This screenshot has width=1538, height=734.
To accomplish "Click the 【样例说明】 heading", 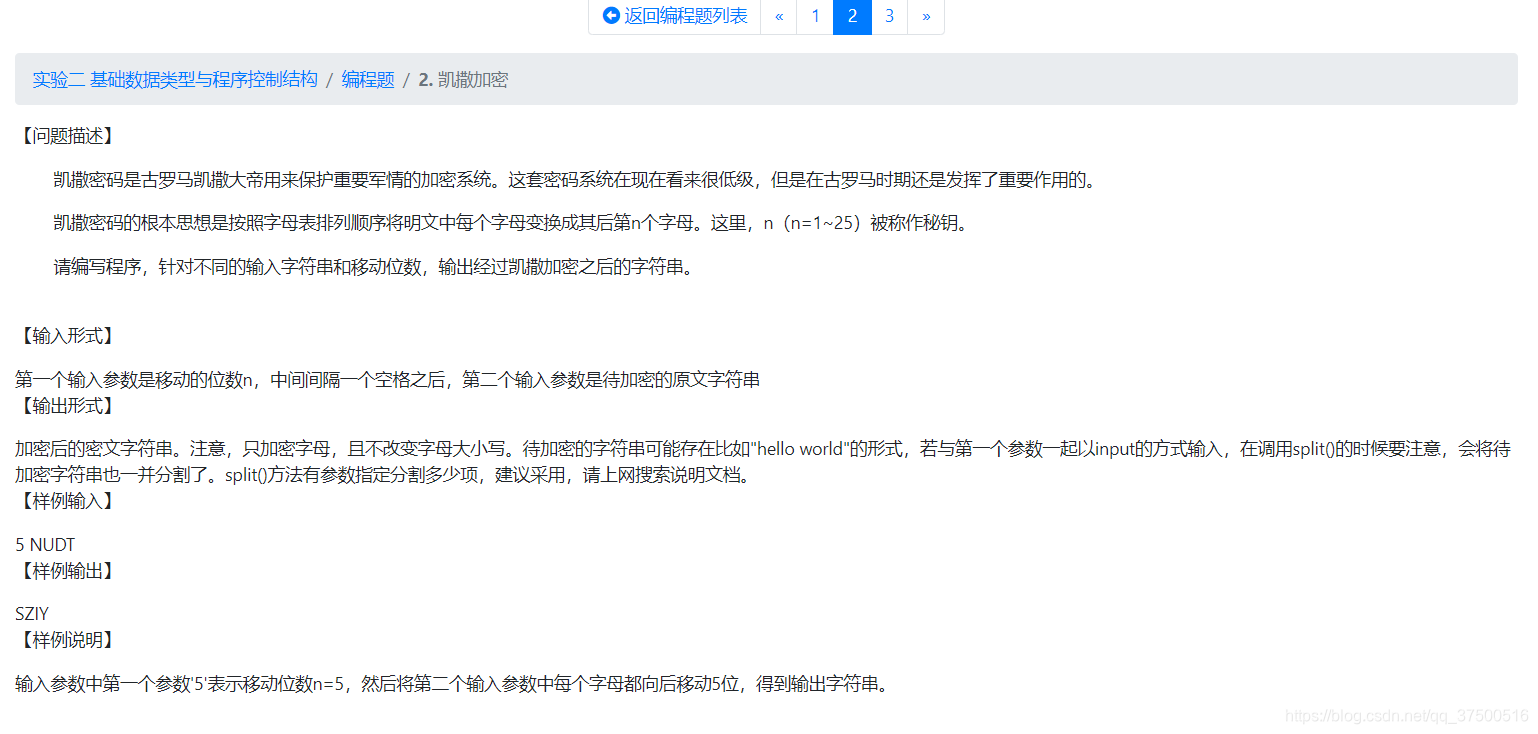I will [x=67, y=639].
